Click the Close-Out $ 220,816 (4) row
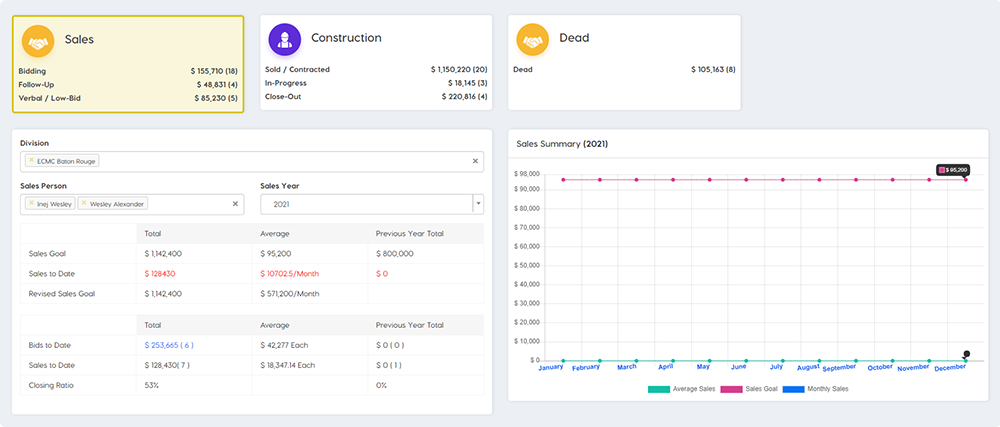This screenshot has width=1000, height=427. pos(376,96)
